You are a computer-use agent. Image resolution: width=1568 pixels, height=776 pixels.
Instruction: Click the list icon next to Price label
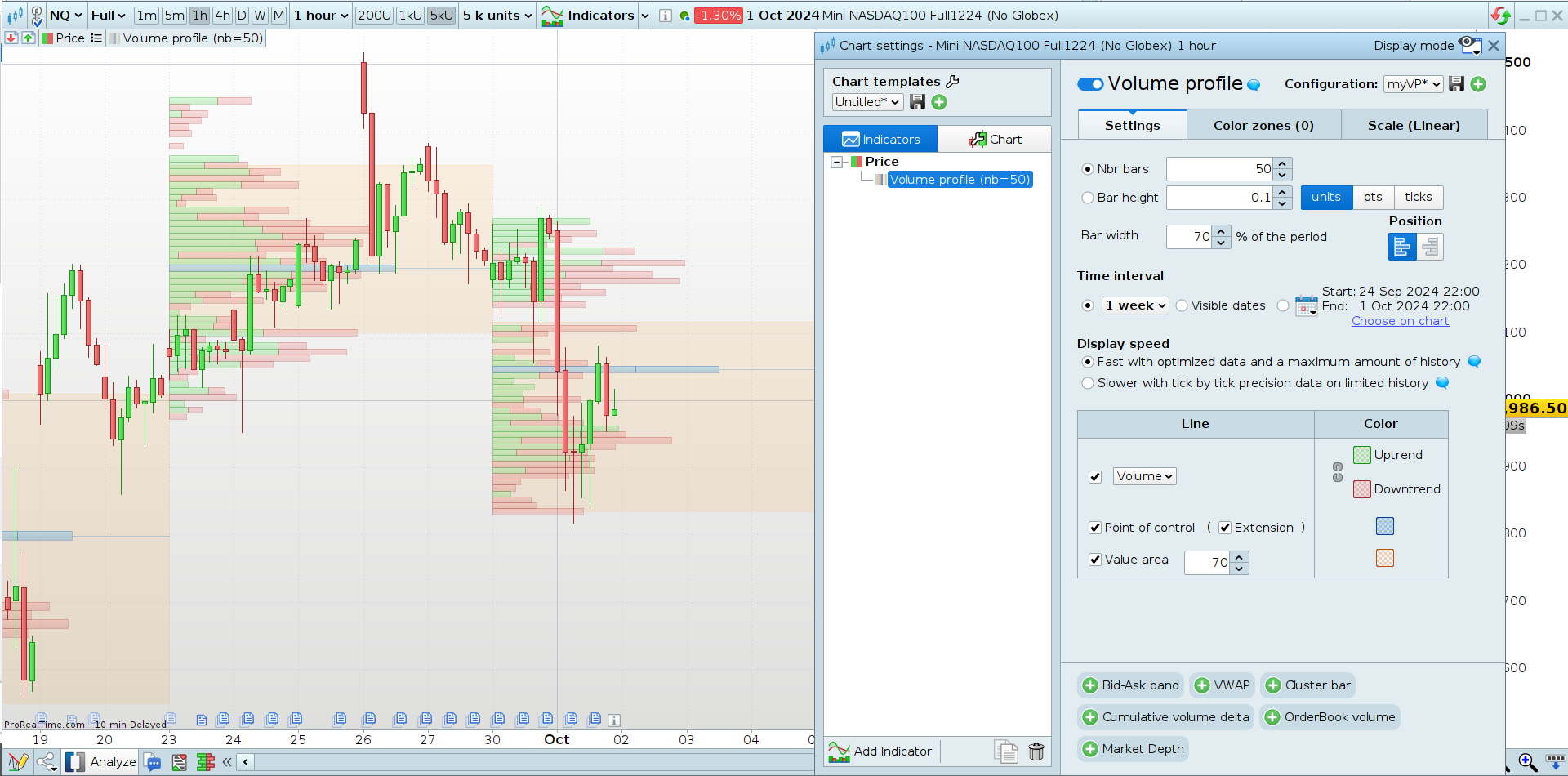pos(96,38)
